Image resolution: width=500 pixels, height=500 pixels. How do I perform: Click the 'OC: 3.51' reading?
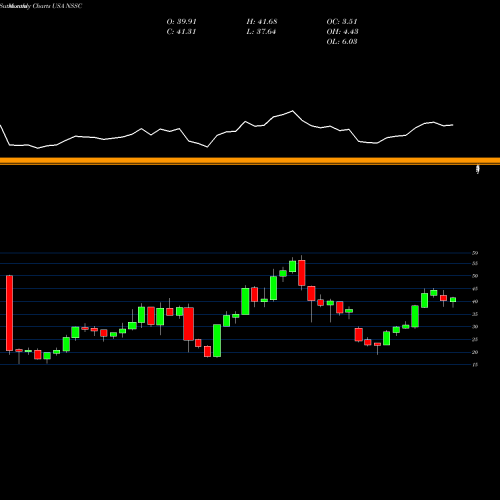(342, 22)
